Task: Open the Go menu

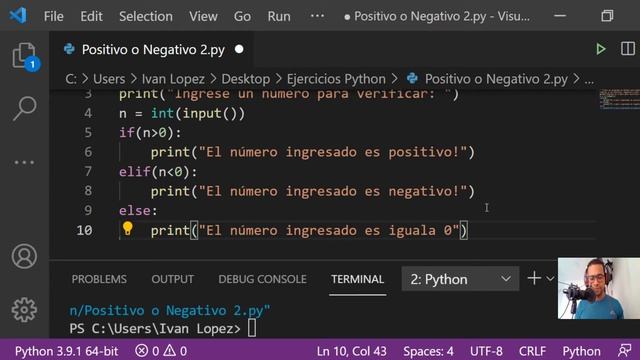Action: coord(242,16)
